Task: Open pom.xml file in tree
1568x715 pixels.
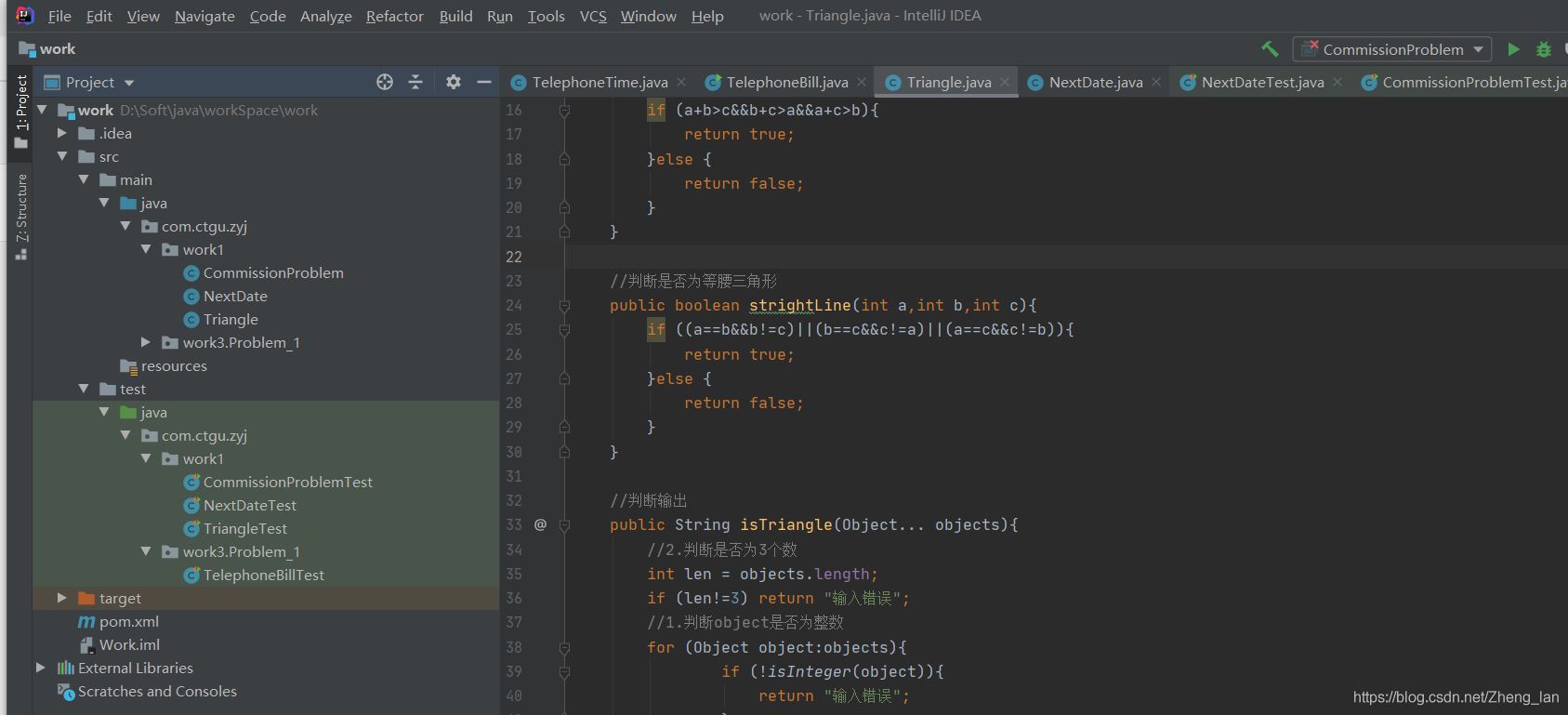Action: (x=128, y=621)
